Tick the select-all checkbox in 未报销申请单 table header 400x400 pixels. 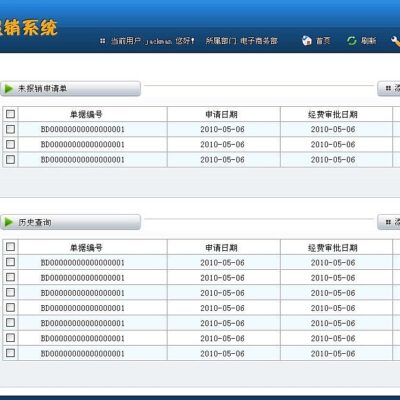pos(10,114)
